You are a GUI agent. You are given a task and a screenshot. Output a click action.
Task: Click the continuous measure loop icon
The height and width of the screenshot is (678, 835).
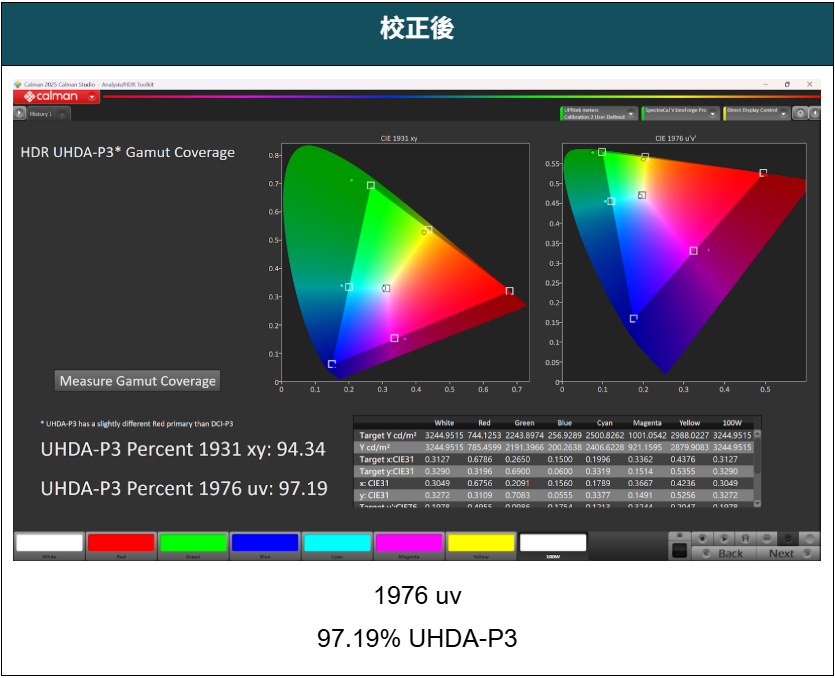click(x=767, y=539)
